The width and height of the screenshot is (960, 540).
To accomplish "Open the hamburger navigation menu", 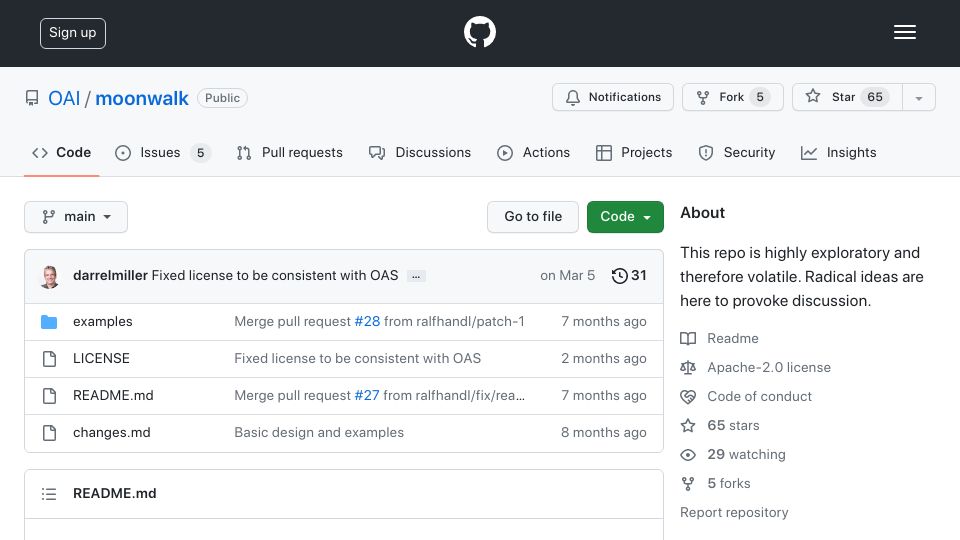I will click(x=904, y=32).
